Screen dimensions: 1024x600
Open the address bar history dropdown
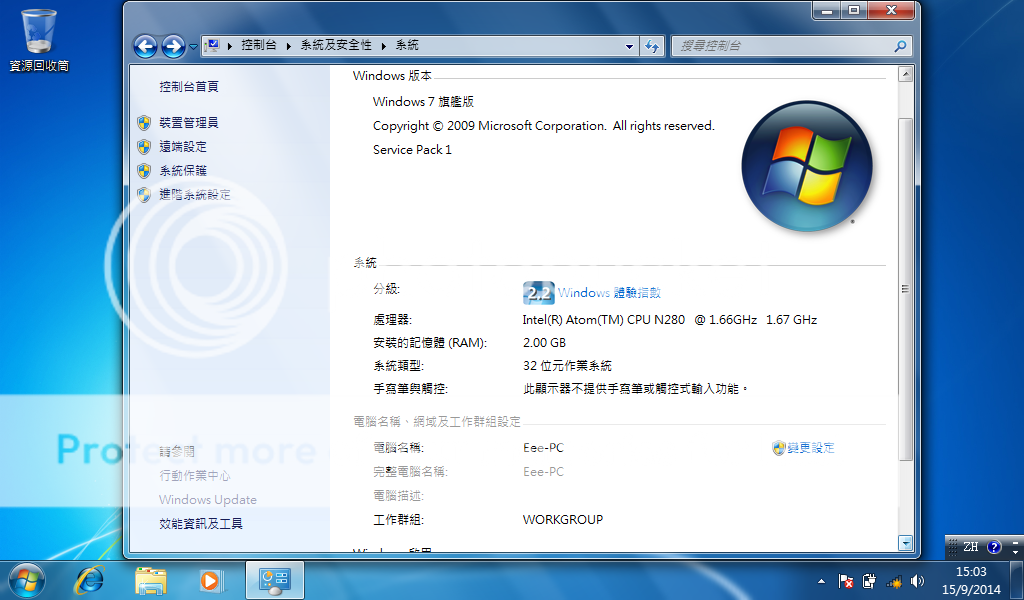click(630, 46)
